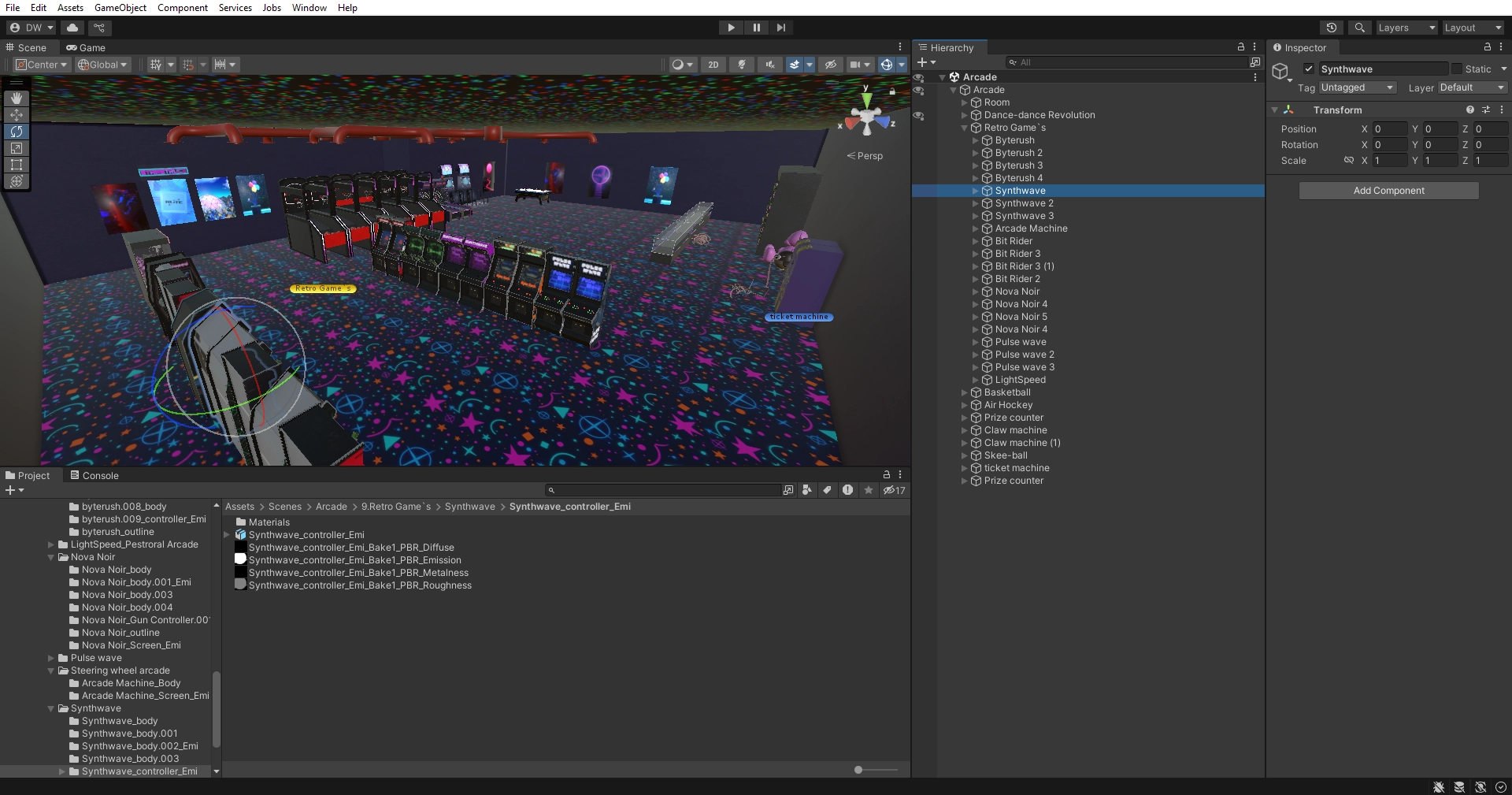
Task: Click Add Component button
Action: click(x=1388, y=191)
